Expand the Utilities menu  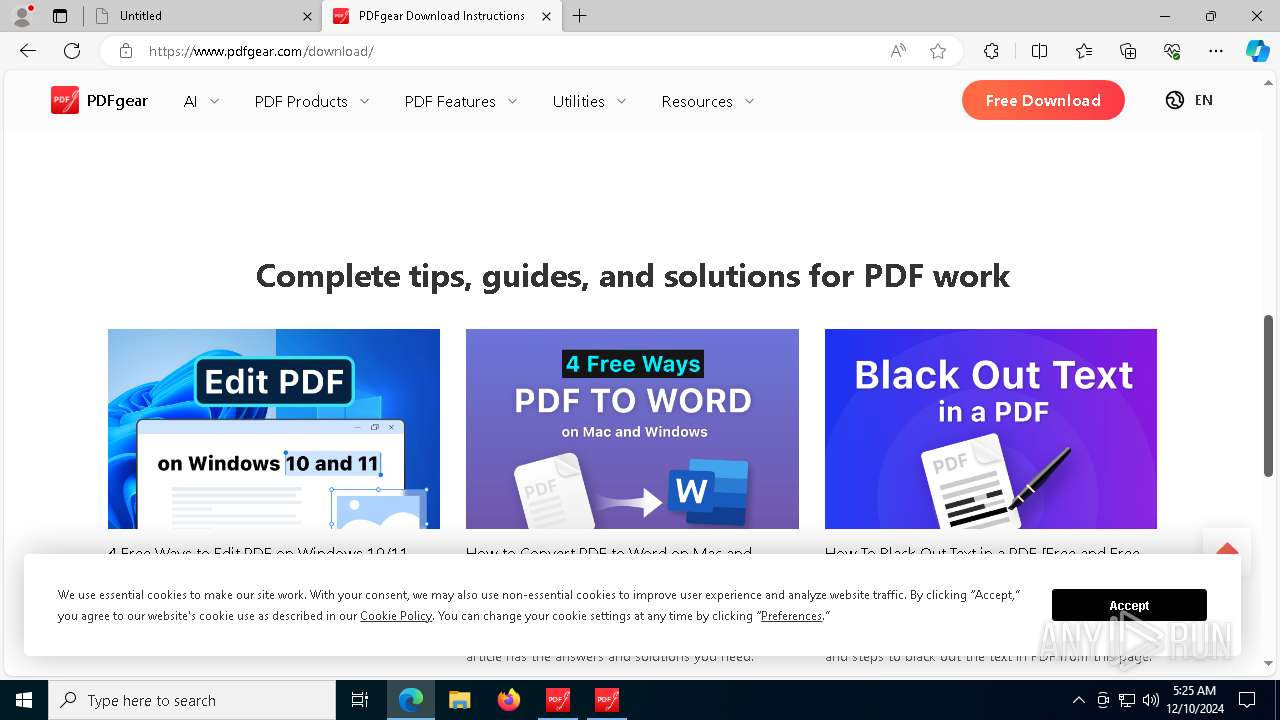[x=589, y=101]
